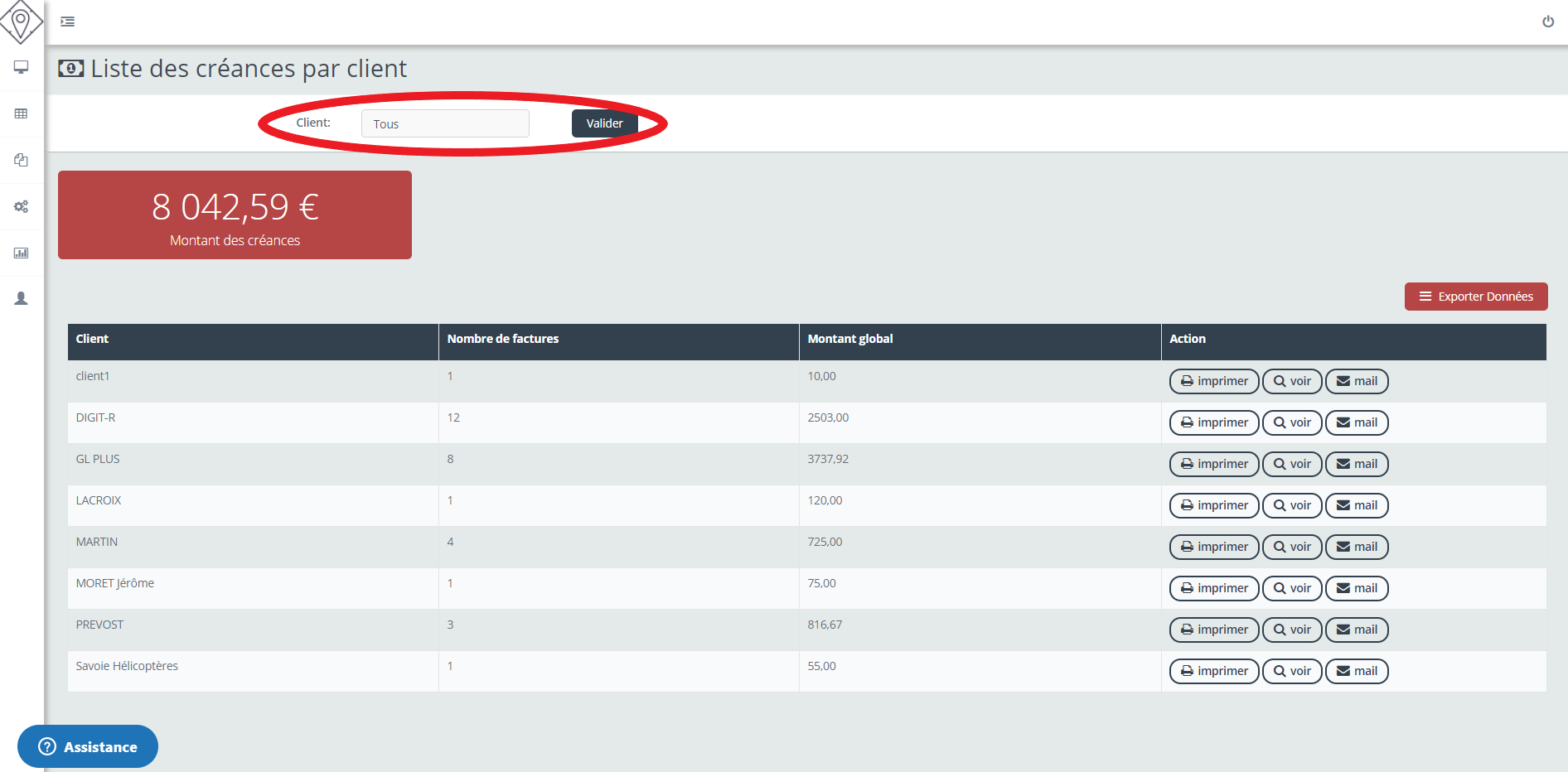Click the power logout icon
Viewport: 1568px width, 772px height.
click(x=1547, y=22)
